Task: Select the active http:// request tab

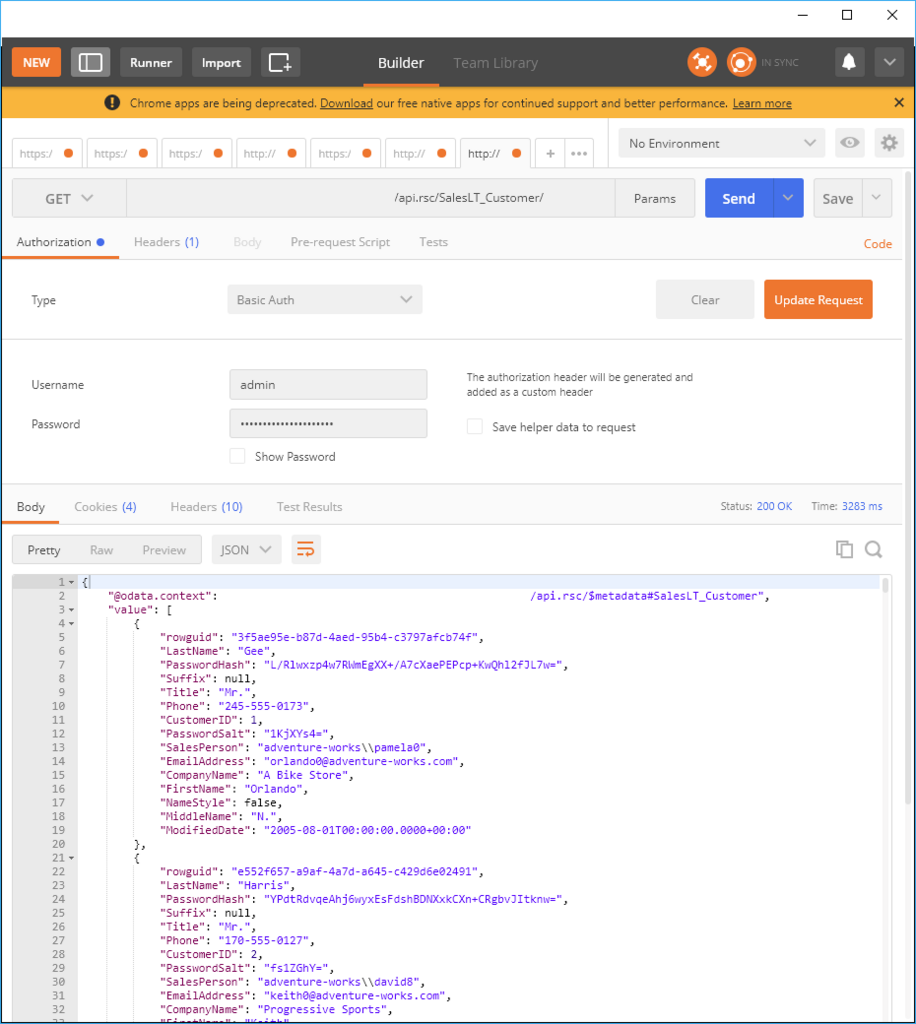Action: [x=495, y=153]
